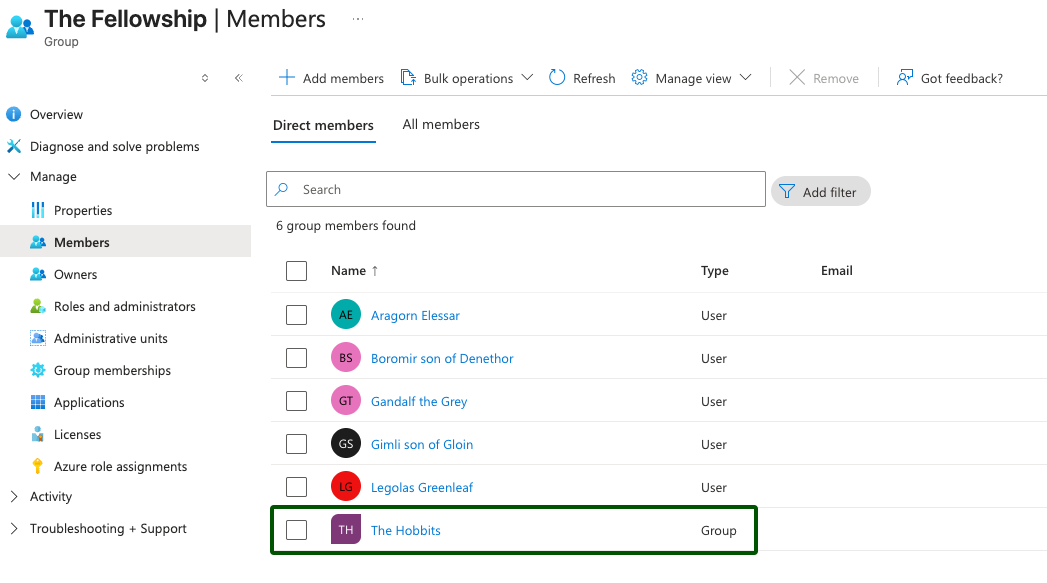This screenshot has height=583, width=1047.
Task: Click the Applications grid icon
Action: tap(38, 402)
